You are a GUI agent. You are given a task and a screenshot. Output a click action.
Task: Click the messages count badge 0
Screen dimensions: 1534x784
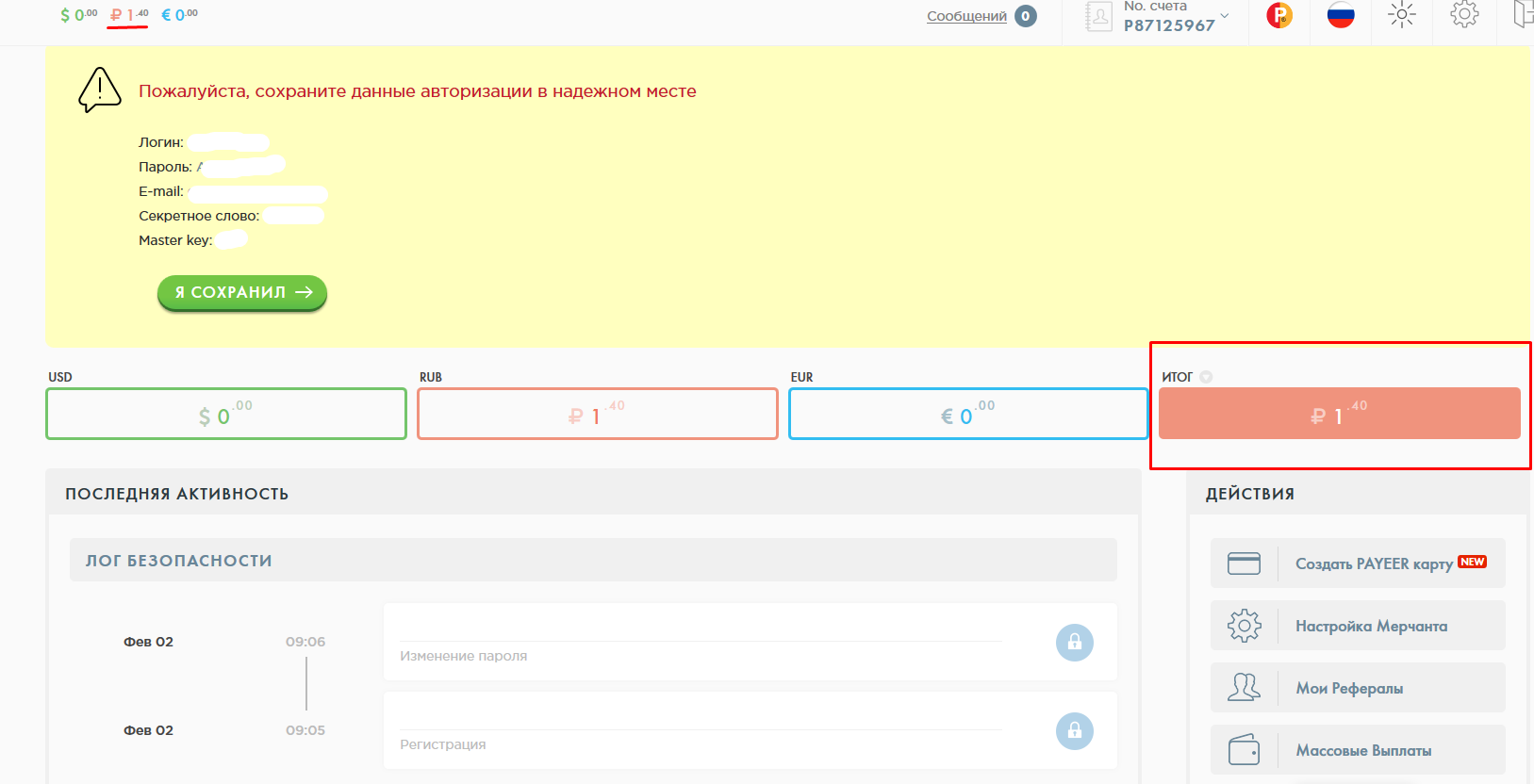pos(1026,16)
